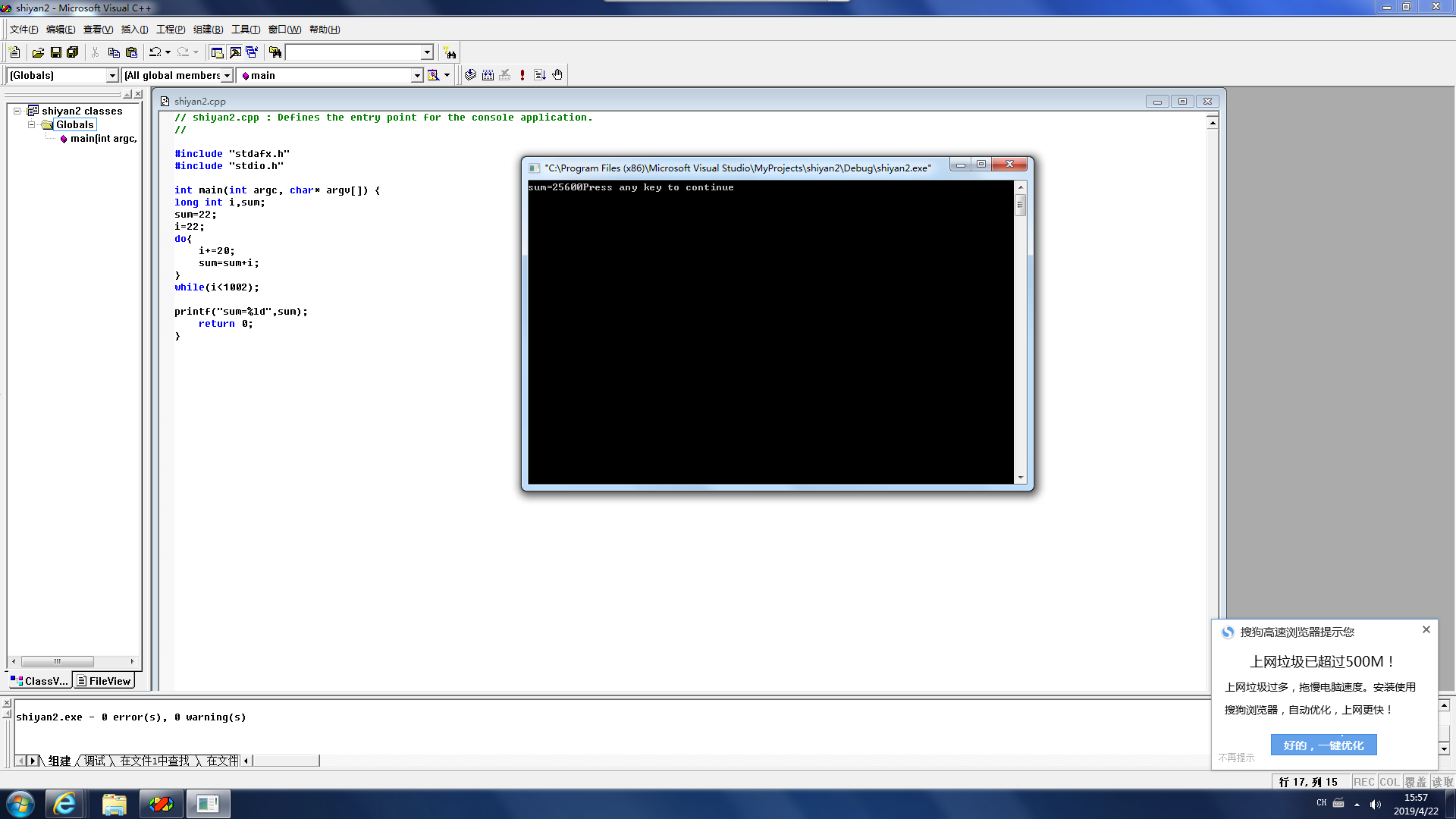Collapse the shiyan2 classes tree node
Screen dimensions: 1456x819
click(x=17, y=111)
